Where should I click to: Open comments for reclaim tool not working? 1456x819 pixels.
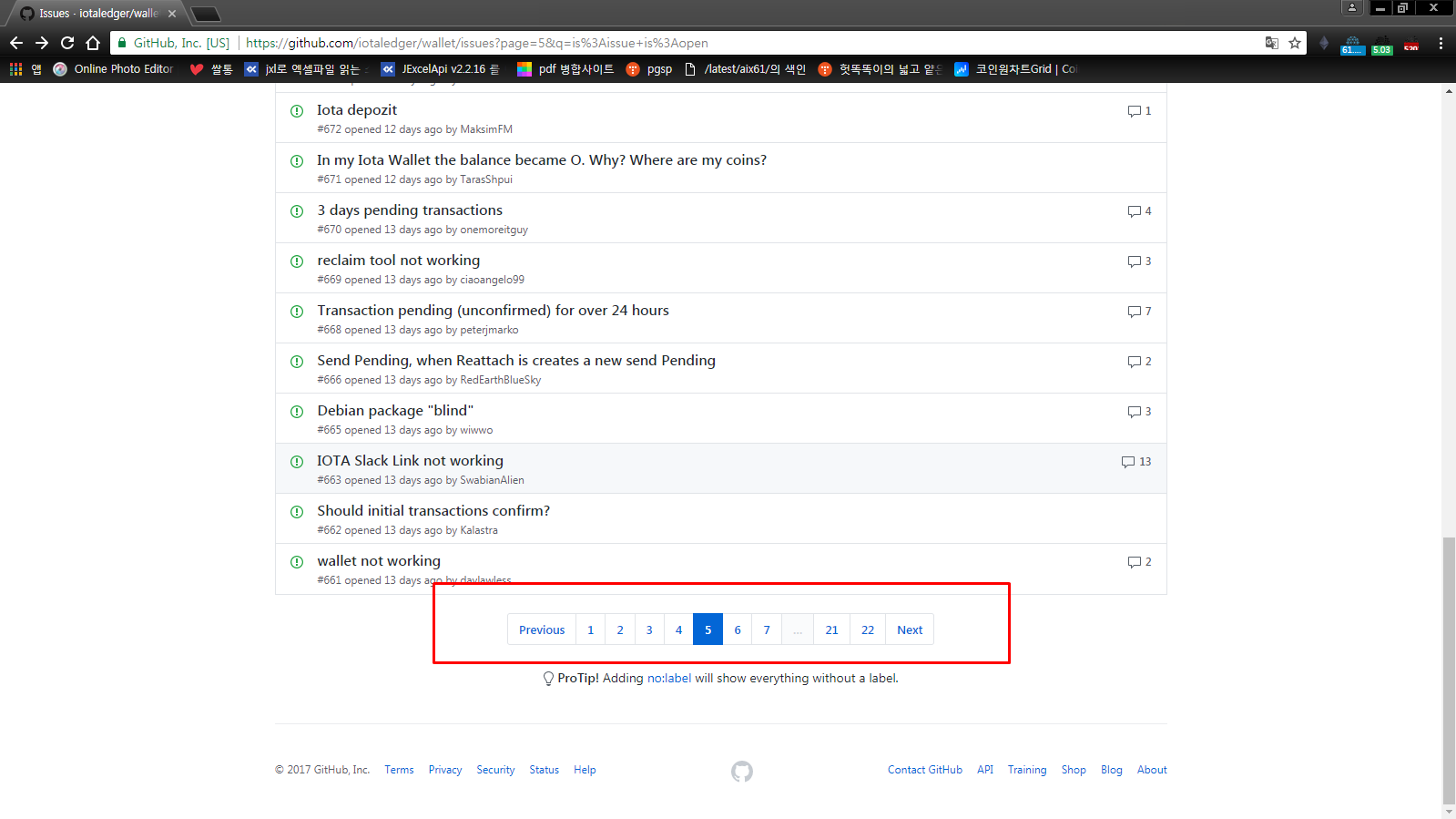click(1139, 261)
